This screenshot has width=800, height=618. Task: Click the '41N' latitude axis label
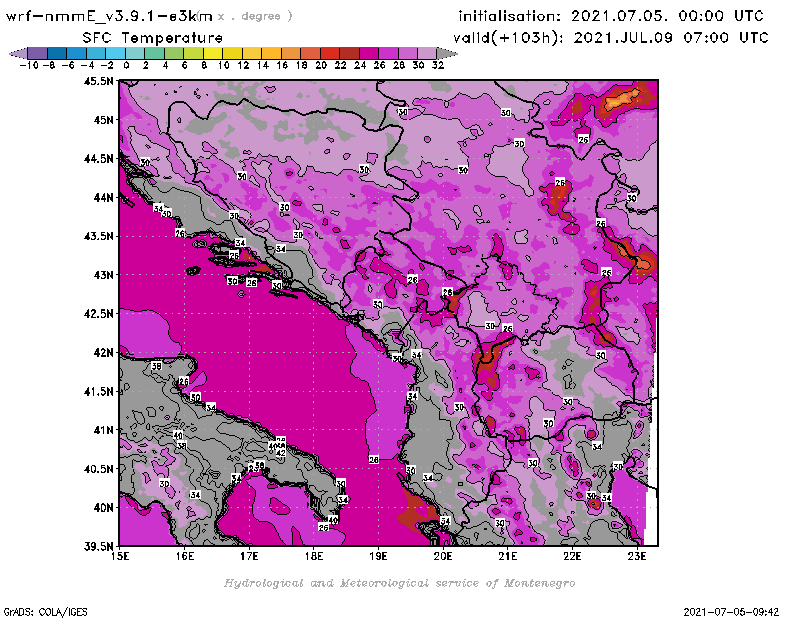[x=103, y=430]
